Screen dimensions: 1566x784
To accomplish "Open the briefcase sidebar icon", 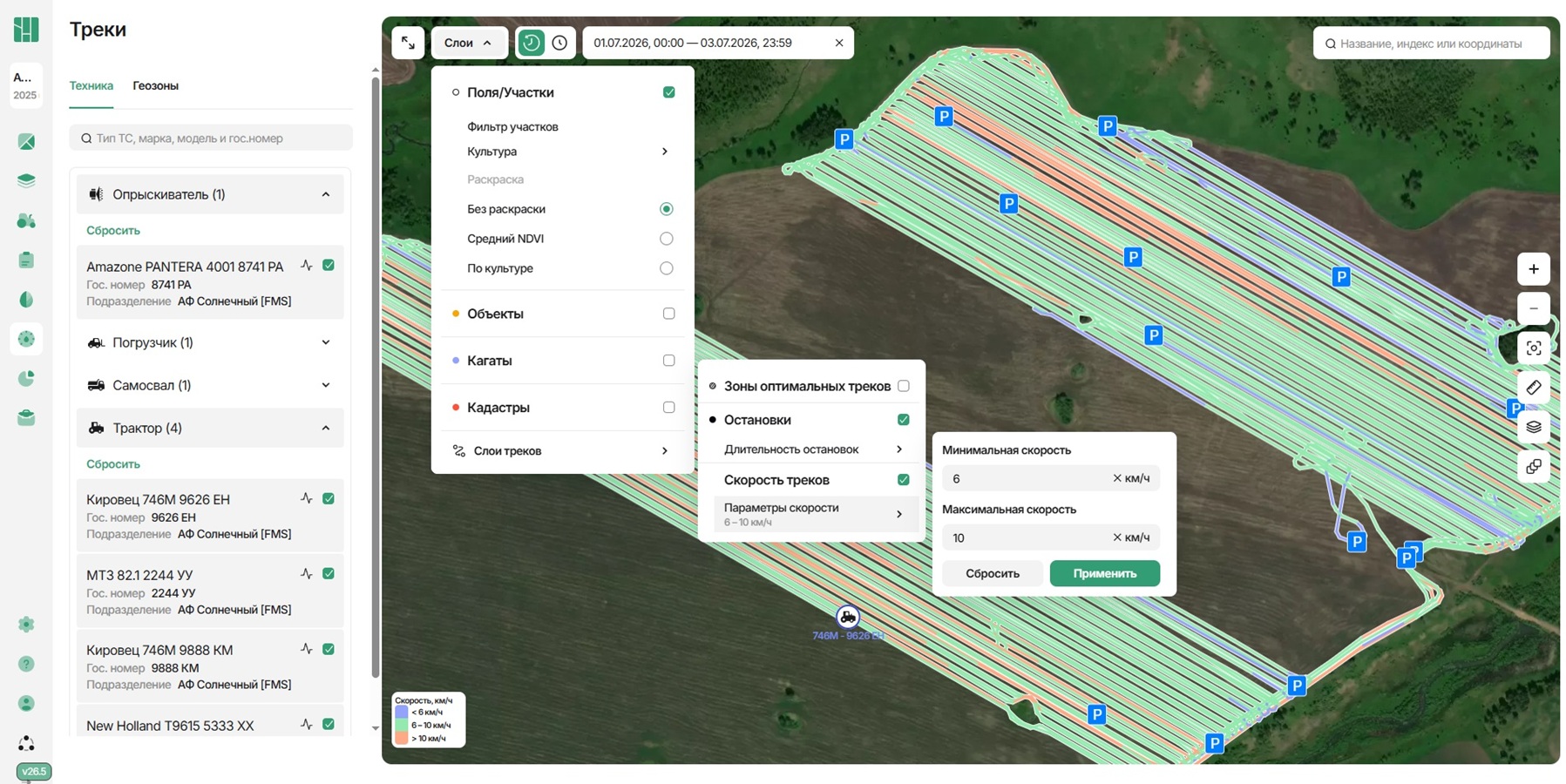I will pos(26,418).
